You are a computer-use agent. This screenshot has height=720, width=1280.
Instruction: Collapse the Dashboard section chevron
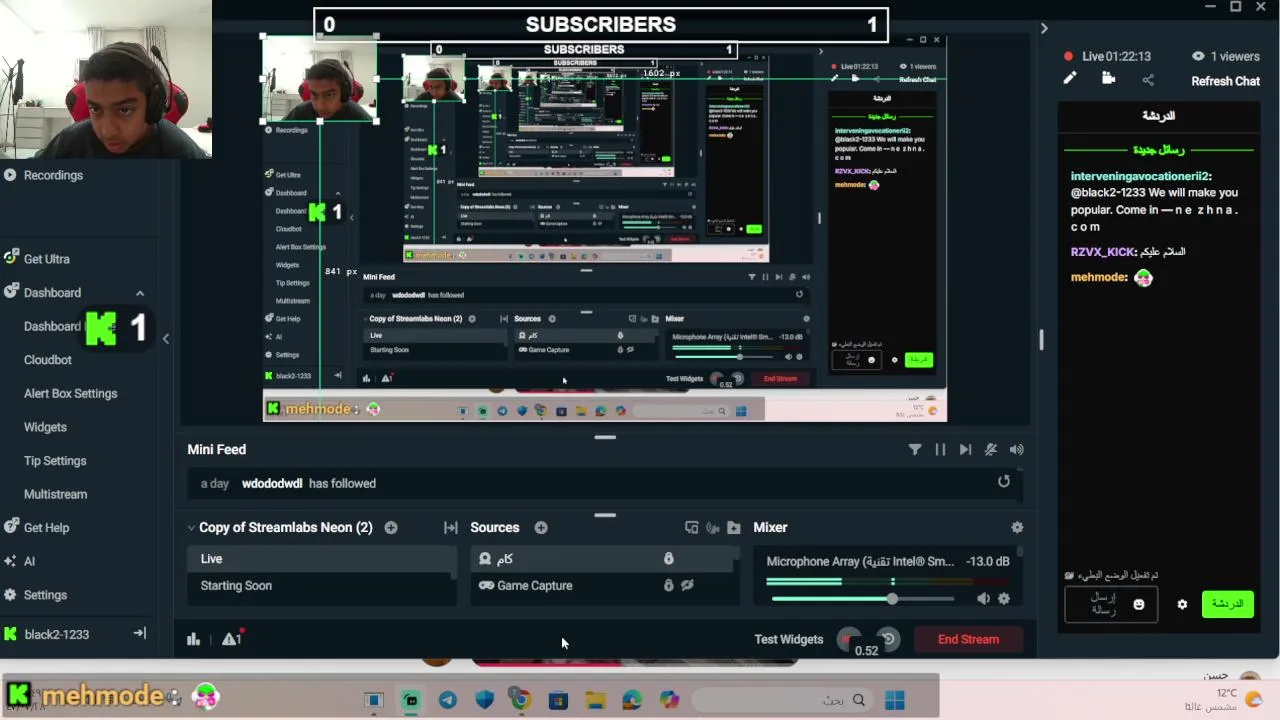(140, 293)
